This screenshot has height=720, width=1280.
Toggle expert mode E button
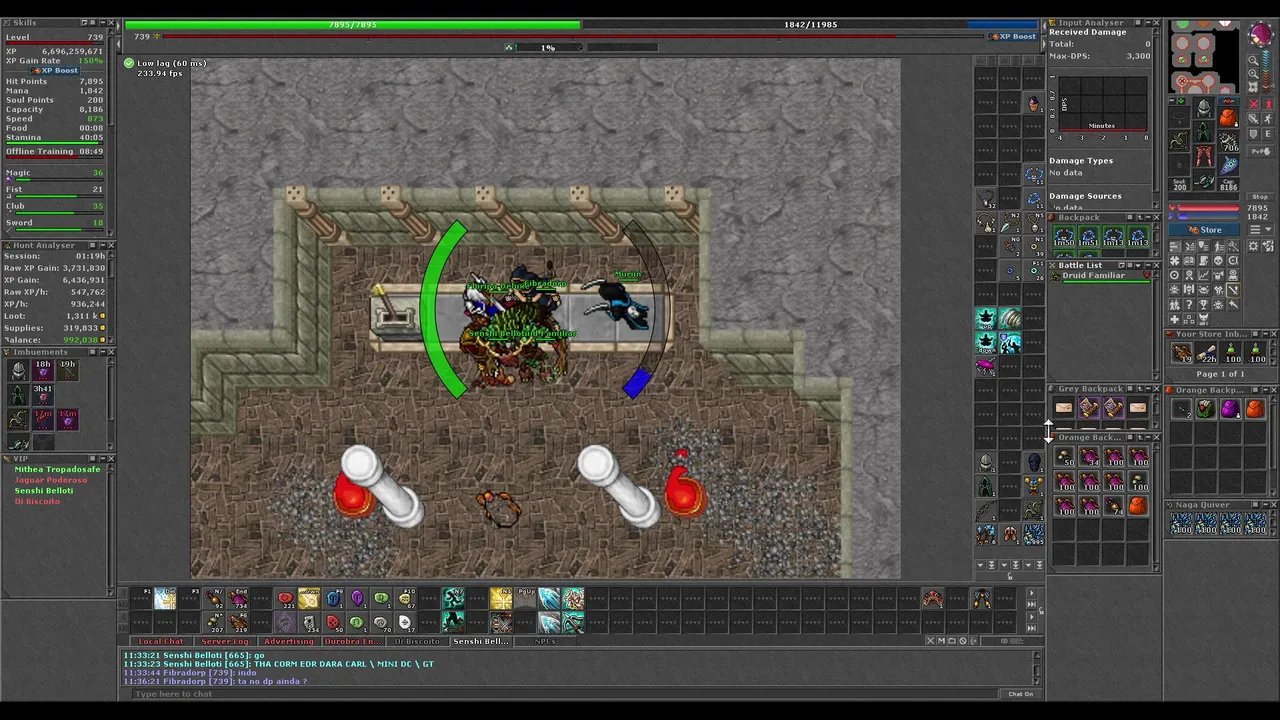(1268, 134)
